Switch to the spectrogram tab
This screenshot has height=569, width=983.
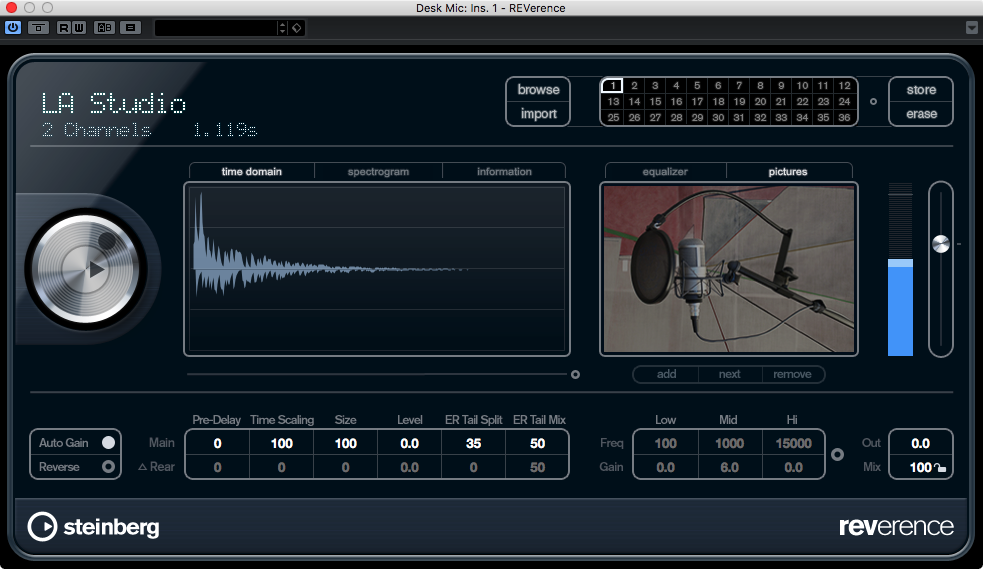tap(378, 172)
